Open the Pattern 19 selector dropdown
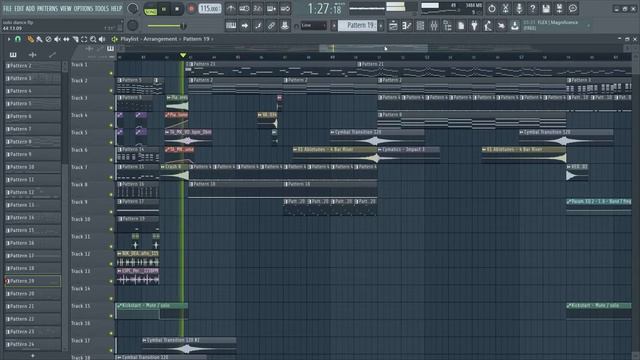This screenshot has height=360, width=640. click(357, 26)
